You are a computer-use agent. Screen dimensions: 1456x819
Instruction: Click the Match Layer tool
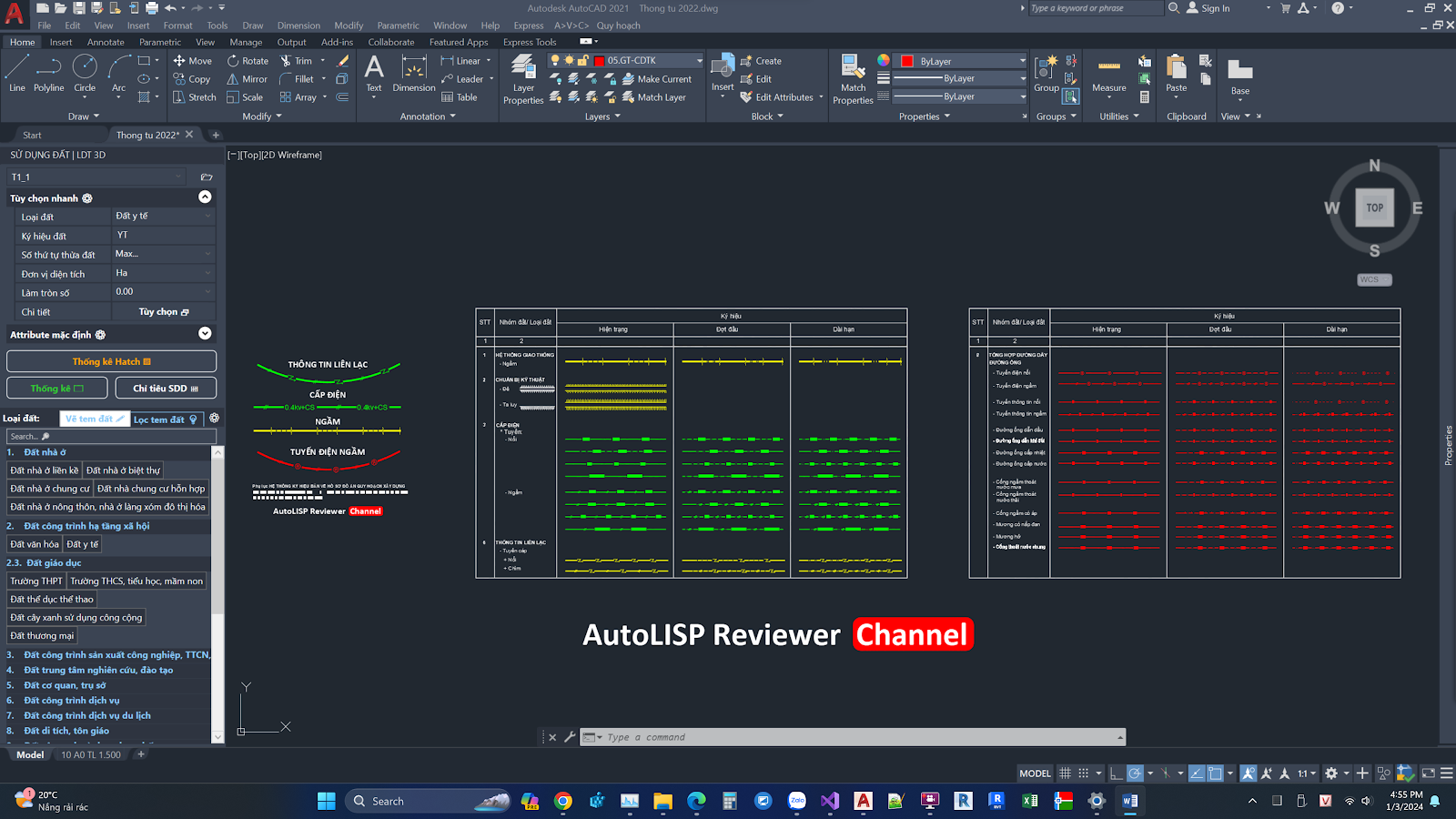[653, 97]
